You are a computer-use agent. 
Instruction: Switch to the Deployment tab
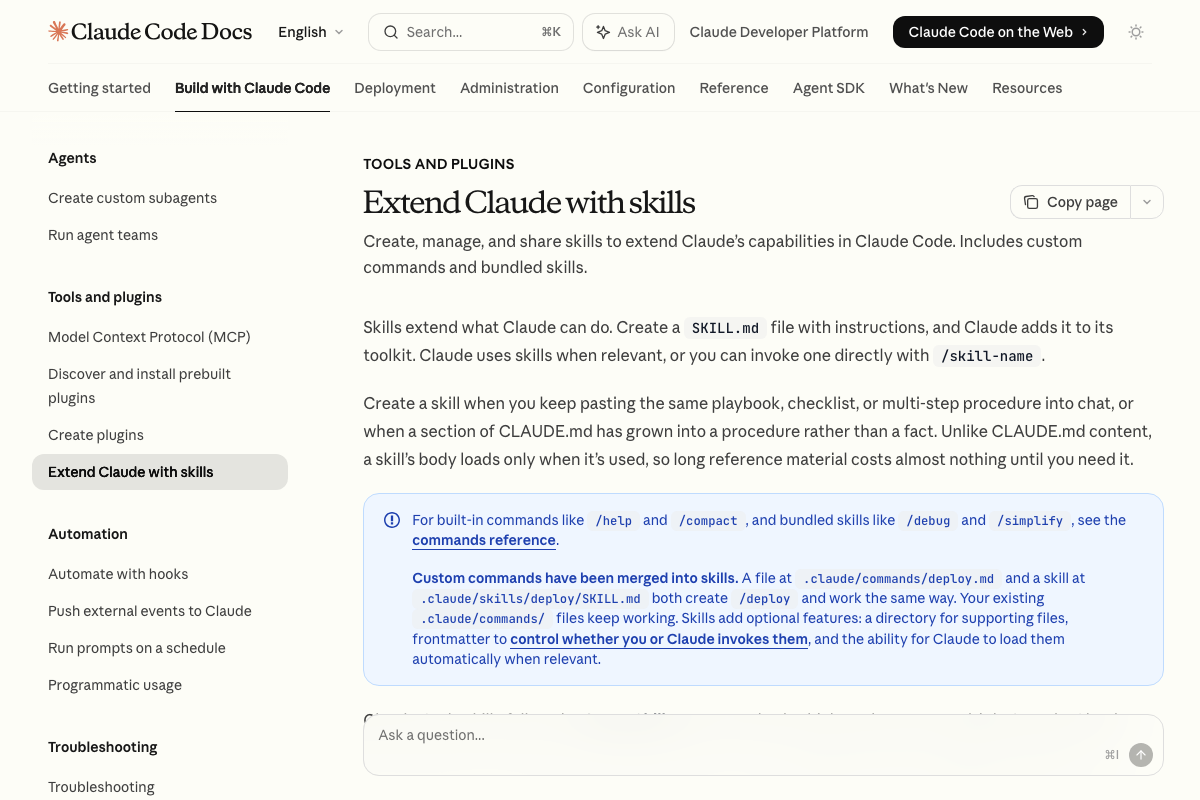click(395, 88)
